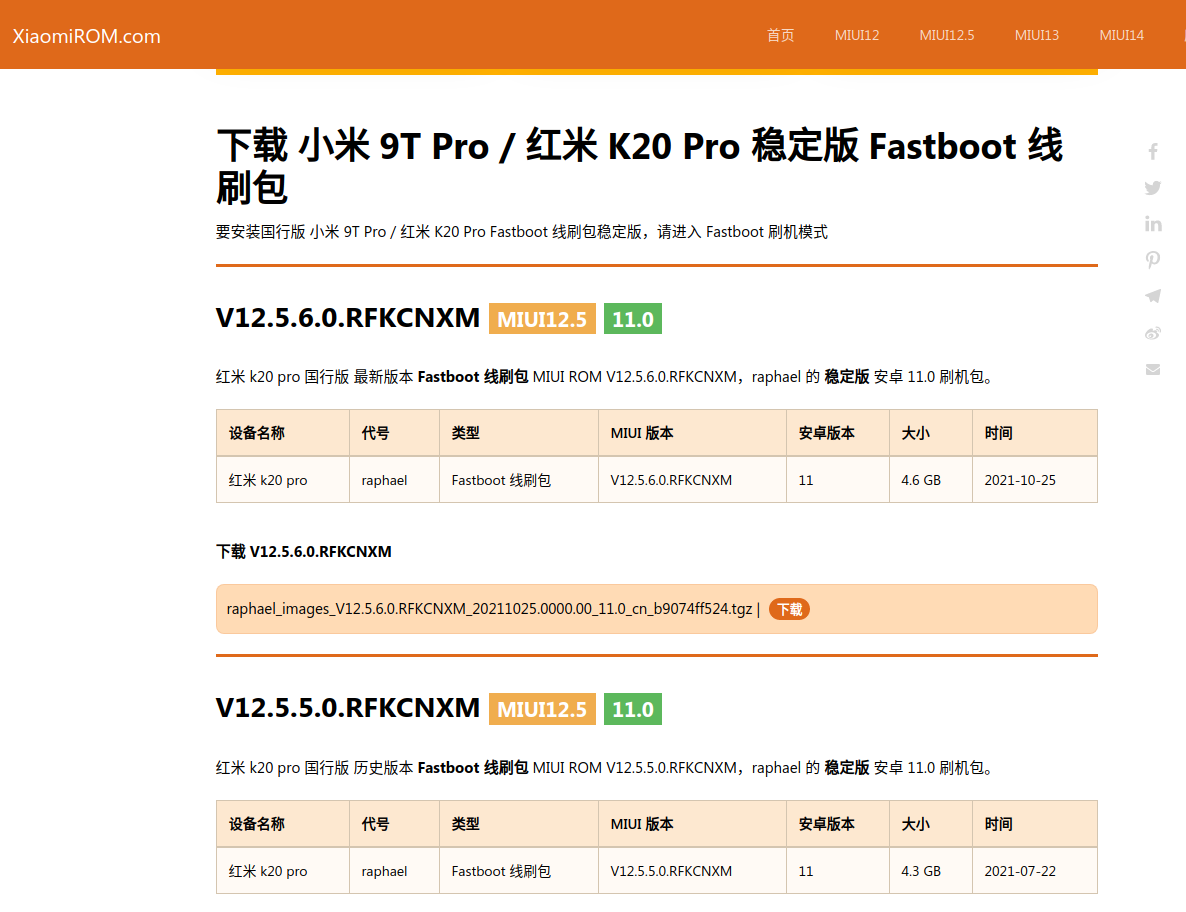Click the page title 下载 小米 9T Pro
Viewport: 1186px width, 912px height.
(x=639, y=166)
